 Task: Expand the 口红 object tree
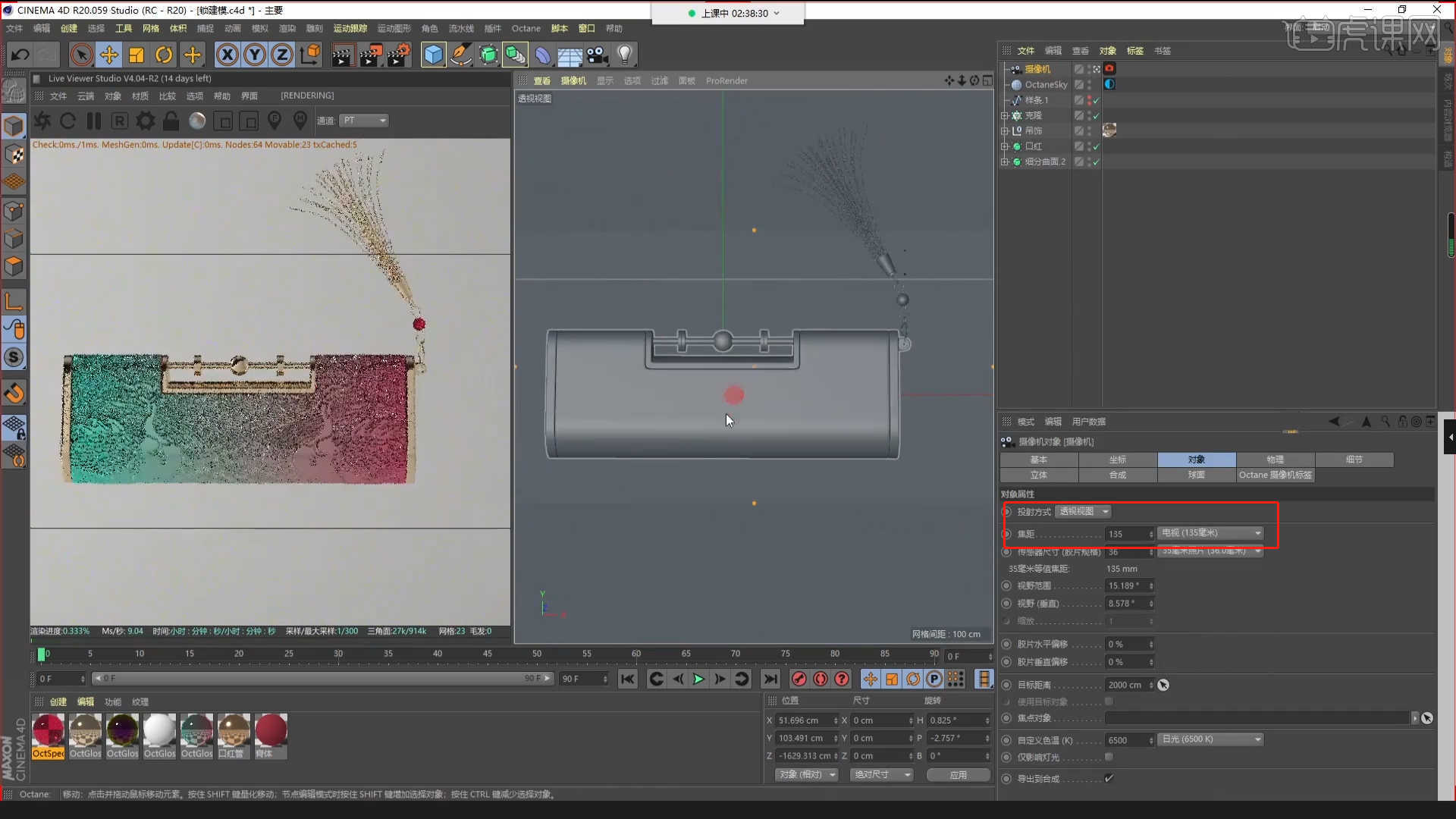coord(1005,146)
